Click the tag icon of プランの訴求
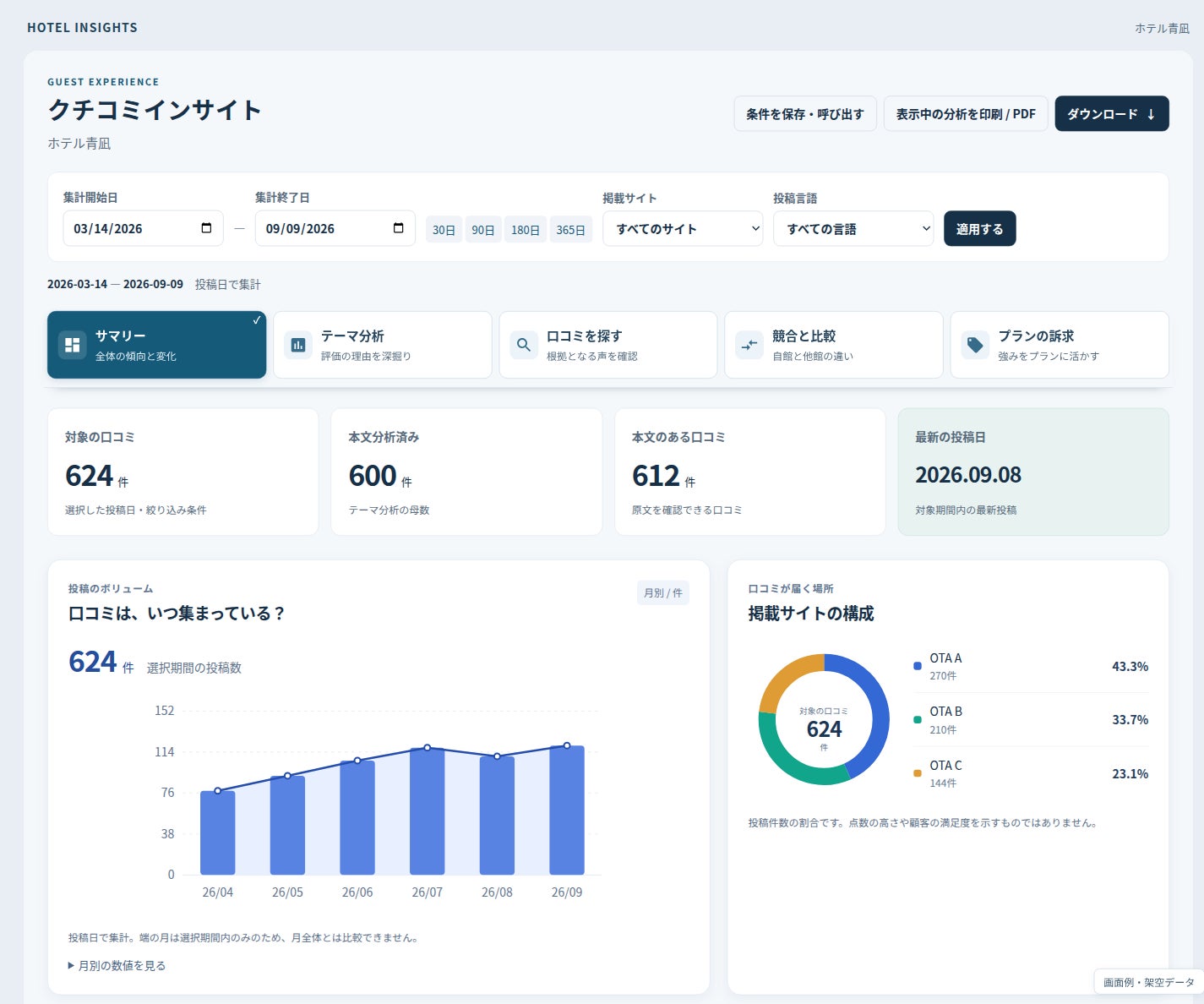The height and width of the screenshot is (1004, 1204). (x=975, y=345)
